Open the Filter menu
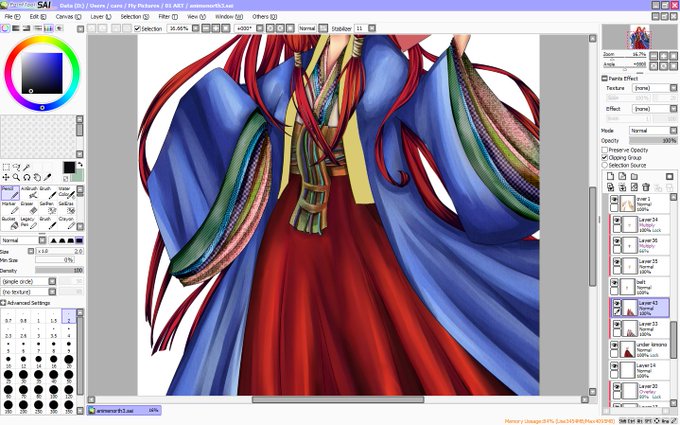The height and width of the screenshot is (425, 680). pyautogui.click(x=168, y=16)
